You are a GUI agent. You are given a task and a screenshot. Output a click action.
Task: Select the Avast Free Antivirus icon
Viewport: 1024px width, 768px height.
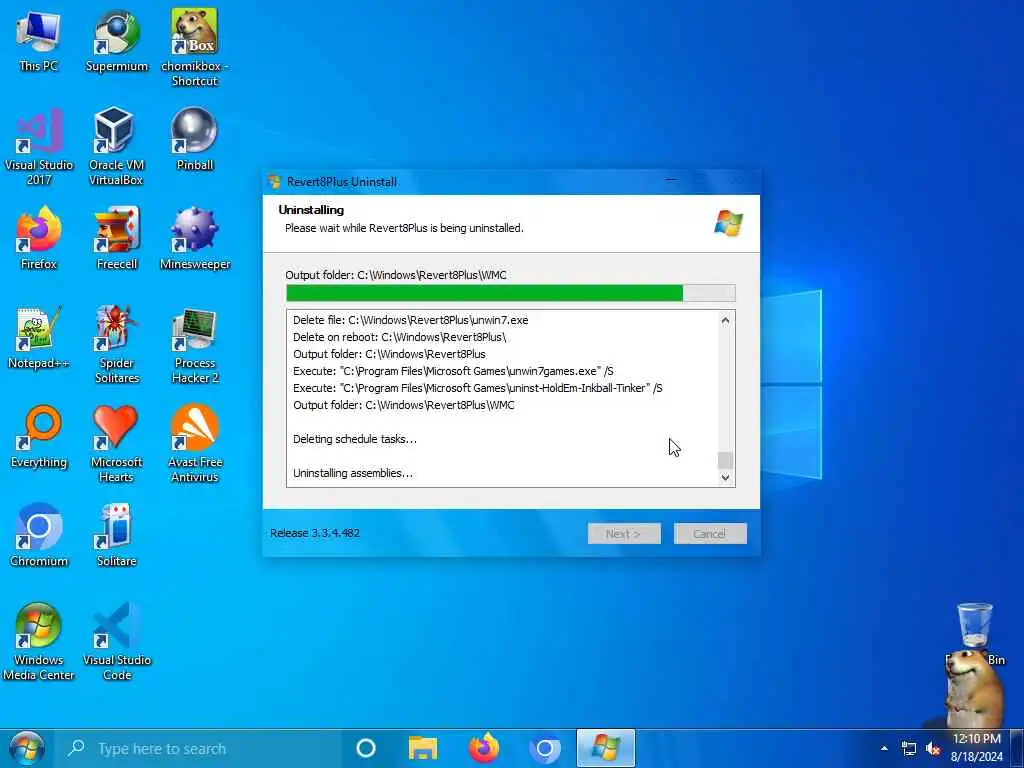coord(195,444)
